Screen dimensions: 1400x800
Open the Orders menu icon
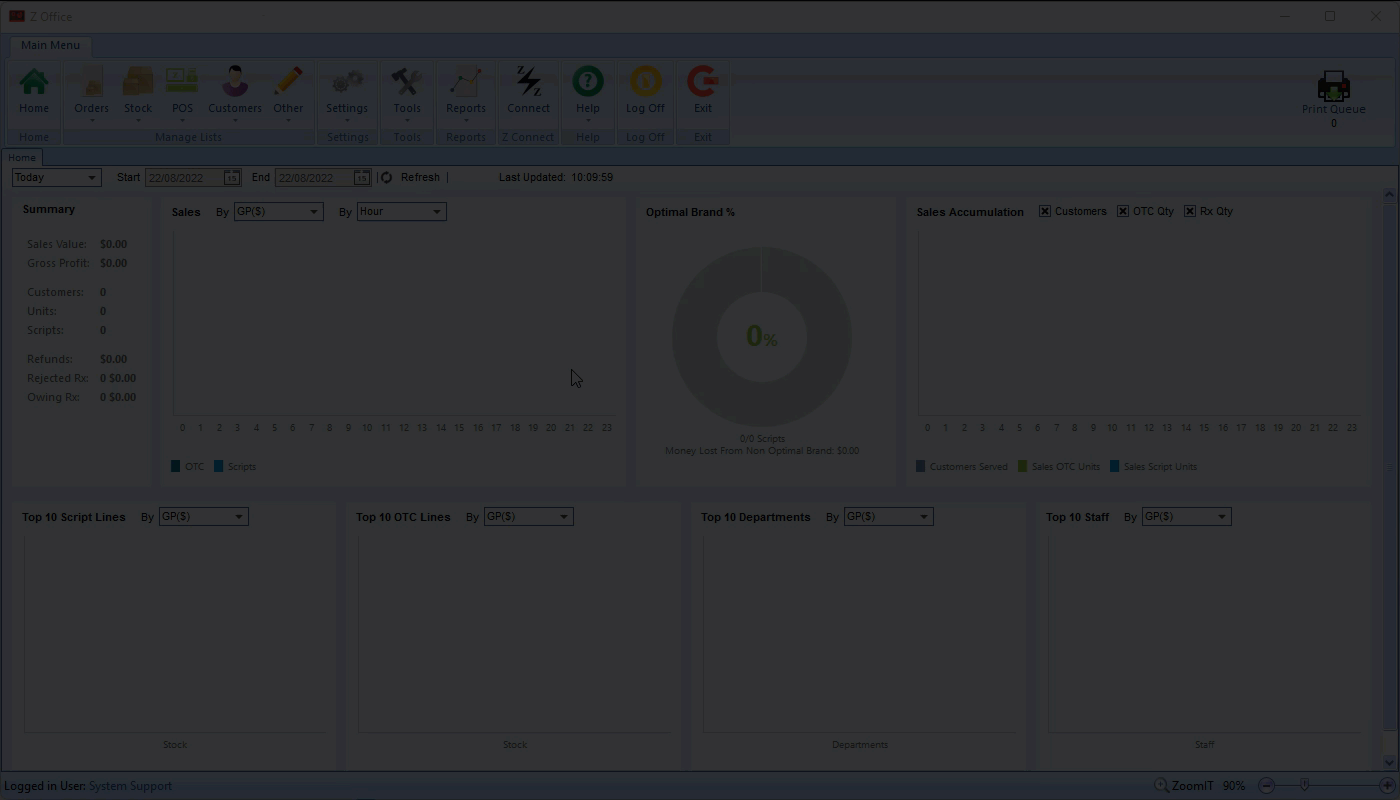point(91,82)
